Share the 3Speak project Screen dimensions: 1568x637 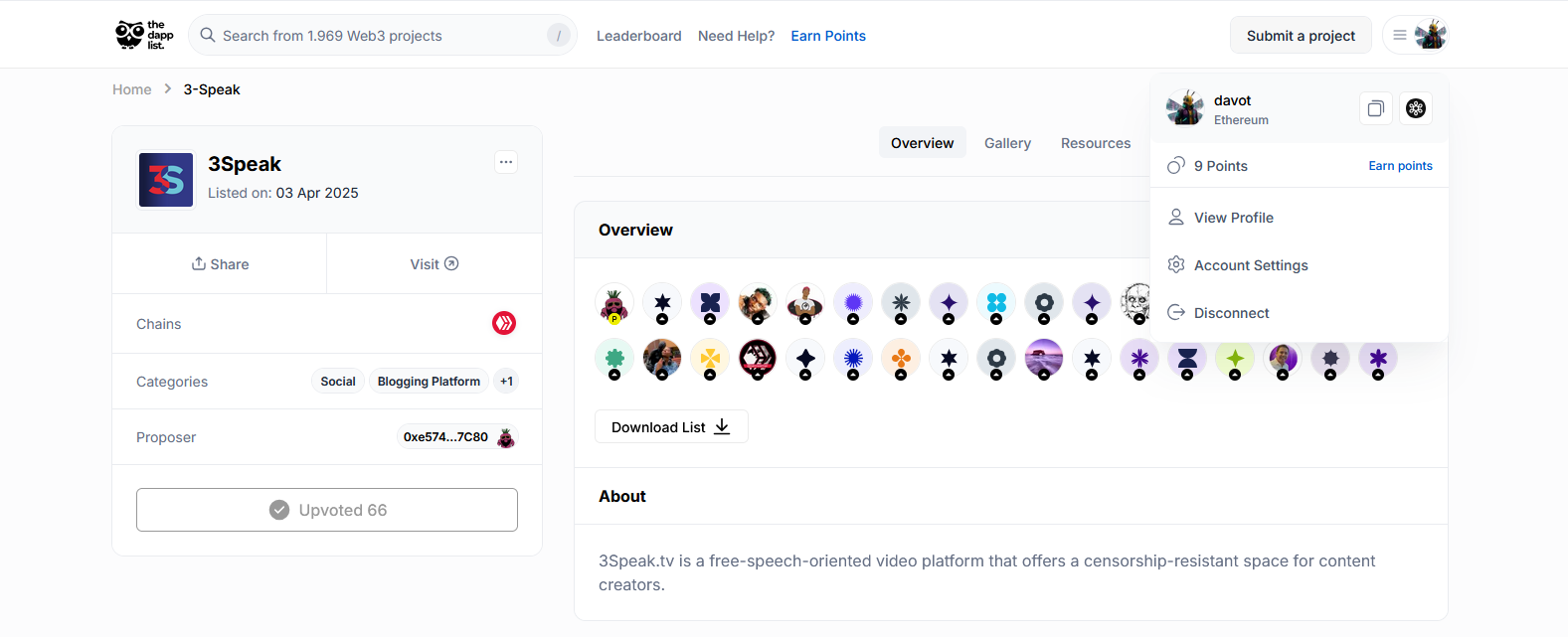click(x=220, y=263)
